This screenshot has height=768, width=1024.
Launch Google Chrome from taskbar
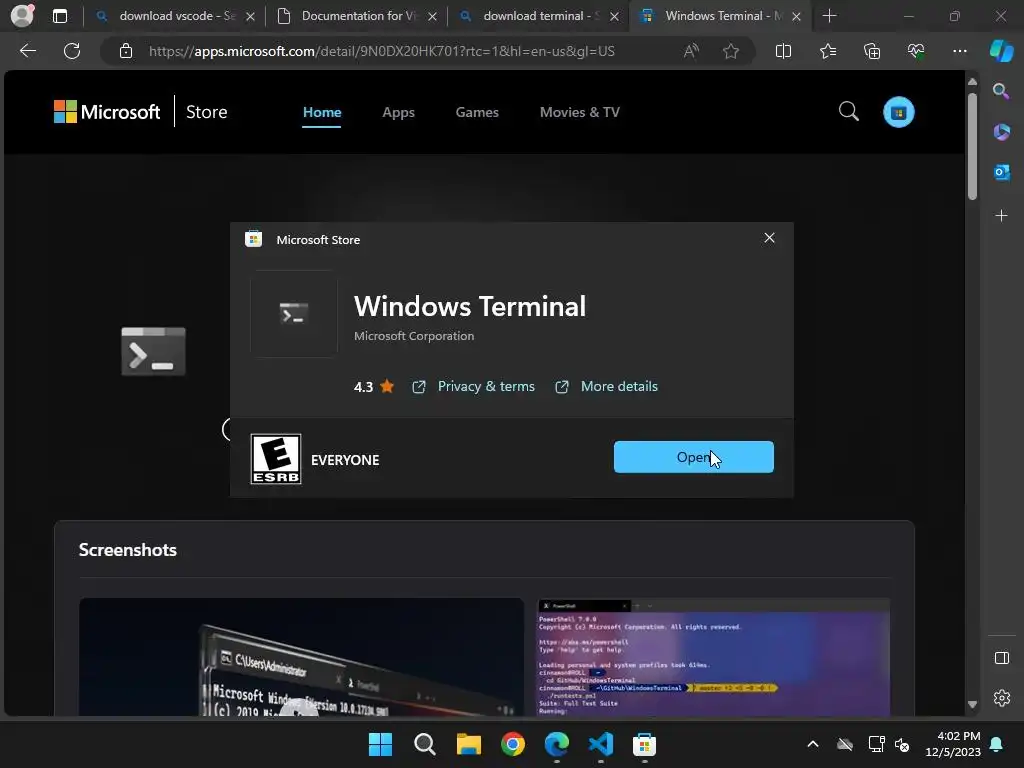[513, 744]
